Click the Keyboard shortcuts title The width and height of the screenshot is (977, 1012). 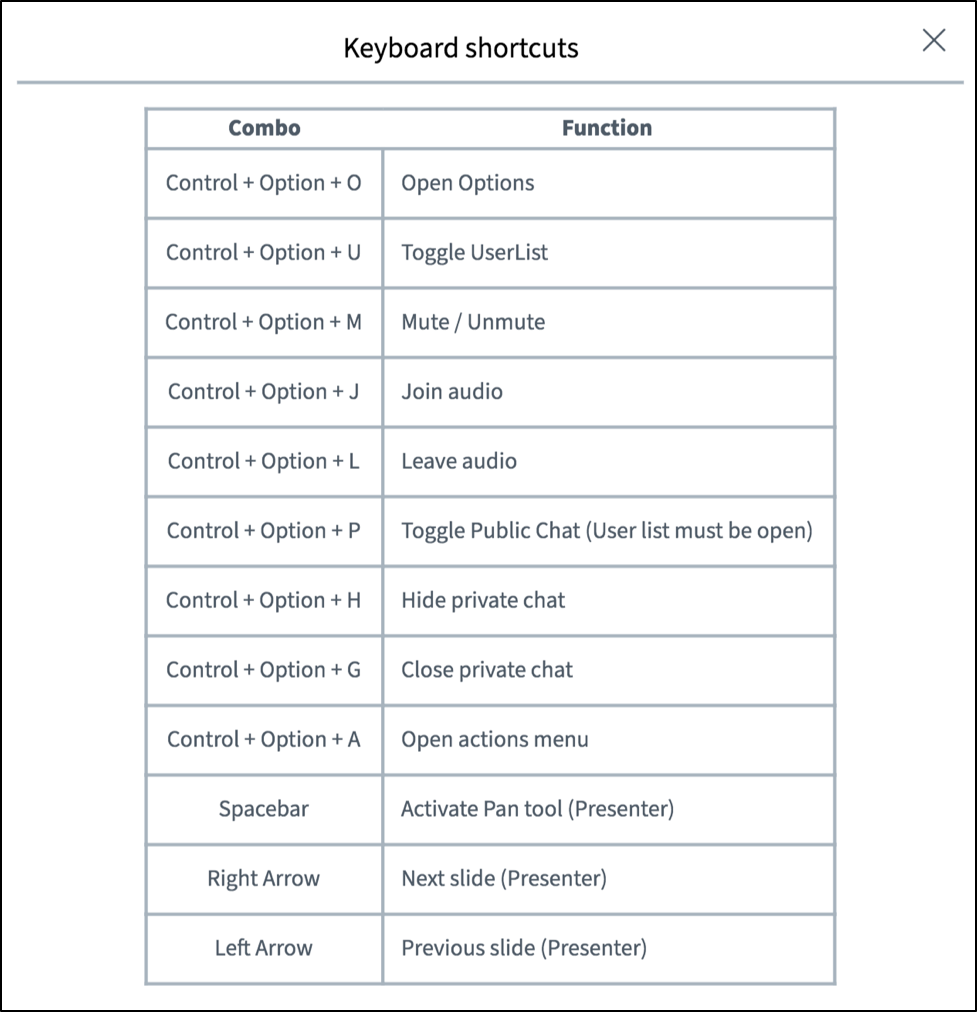pyautogui.click(x=461, y=48)
